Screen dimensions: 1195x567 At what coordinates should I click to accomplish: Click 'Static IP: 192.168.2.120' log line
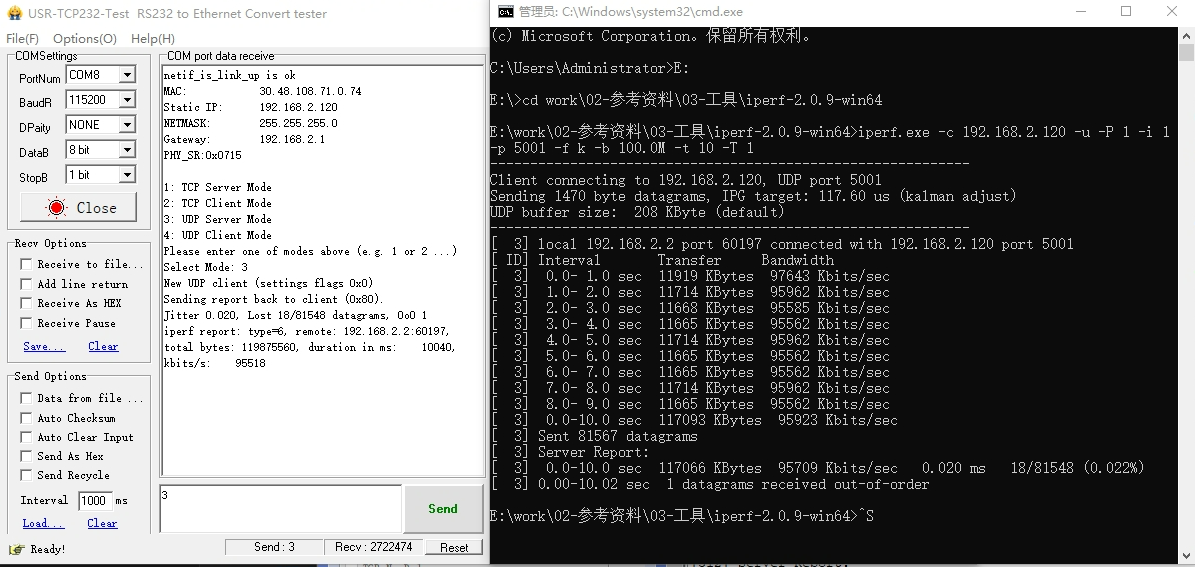(x=250, y=107)
